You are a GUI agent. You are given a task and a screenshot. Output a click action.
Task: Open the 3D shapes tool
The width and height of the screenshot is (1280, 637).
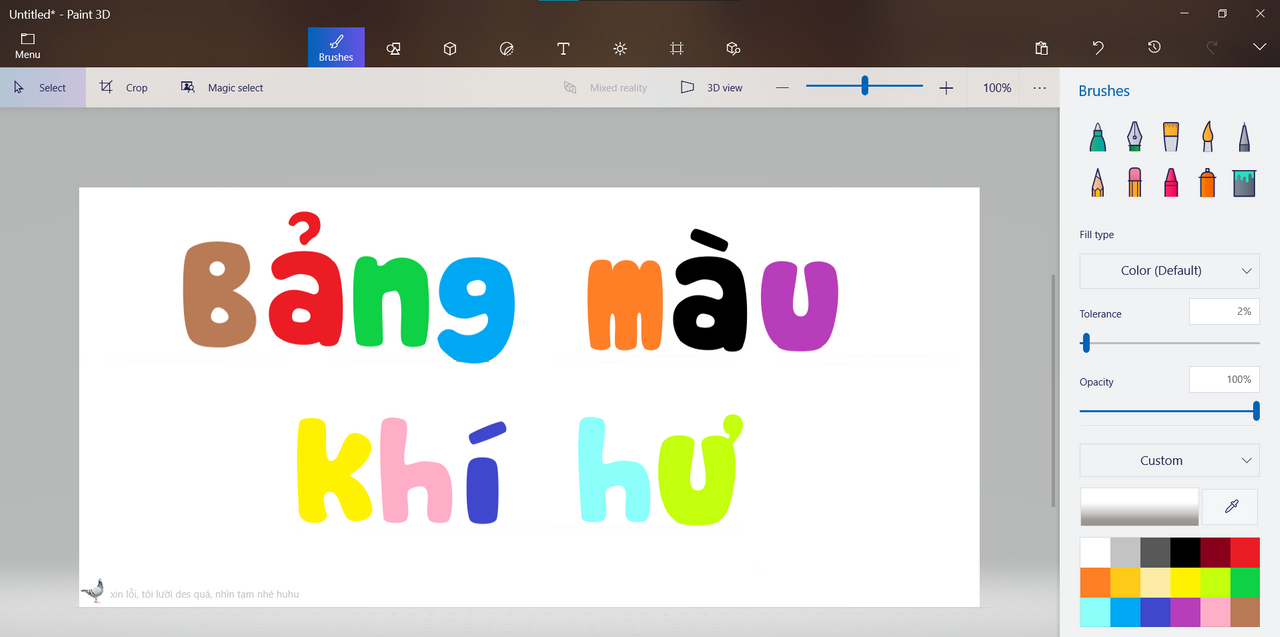[450, 48]
